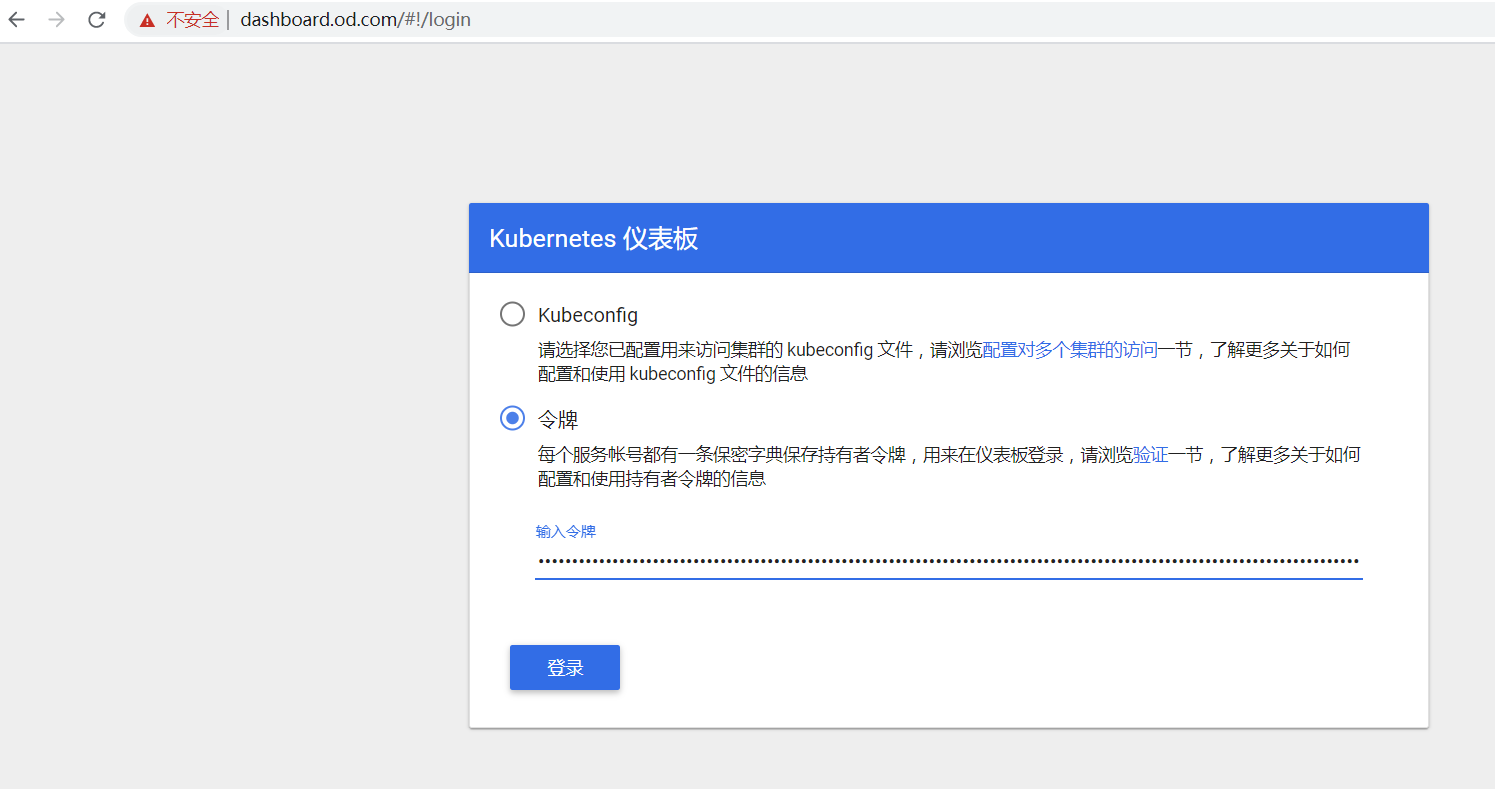
Task: Select the 令牌 token radio button
Action: (512, 418)
